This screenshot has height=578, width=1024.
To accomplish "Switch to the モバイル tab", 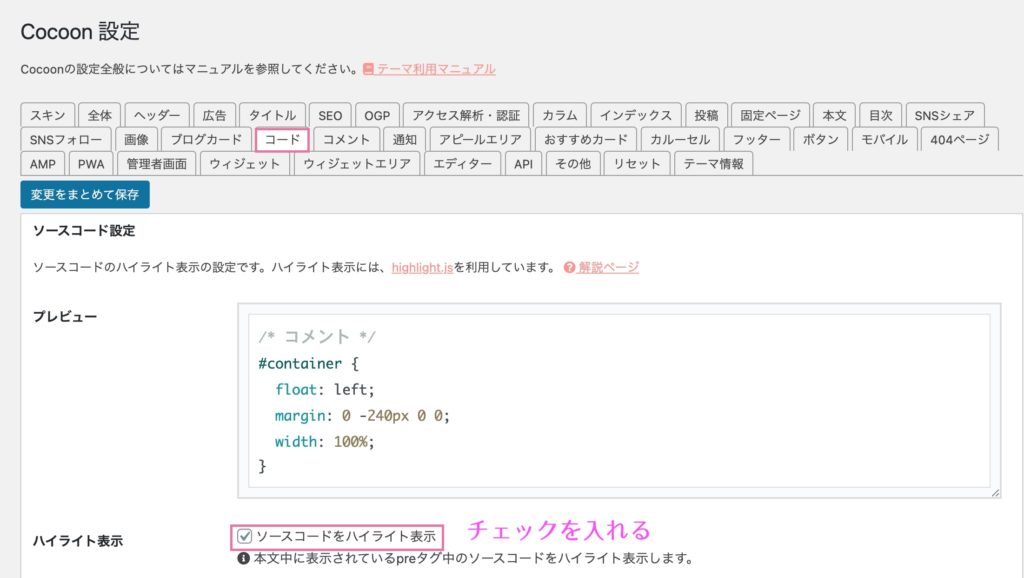I will click(x=884, y=139).
